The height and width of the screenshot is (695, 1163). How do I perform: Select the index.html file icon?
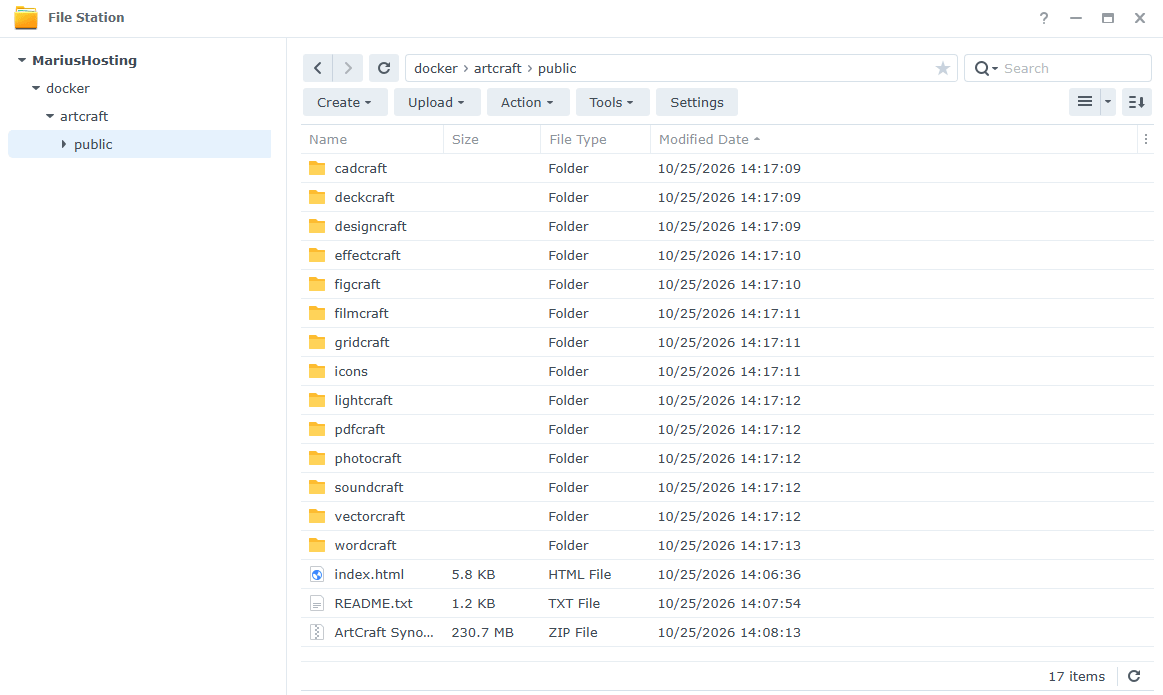click(x=317, y=574)
